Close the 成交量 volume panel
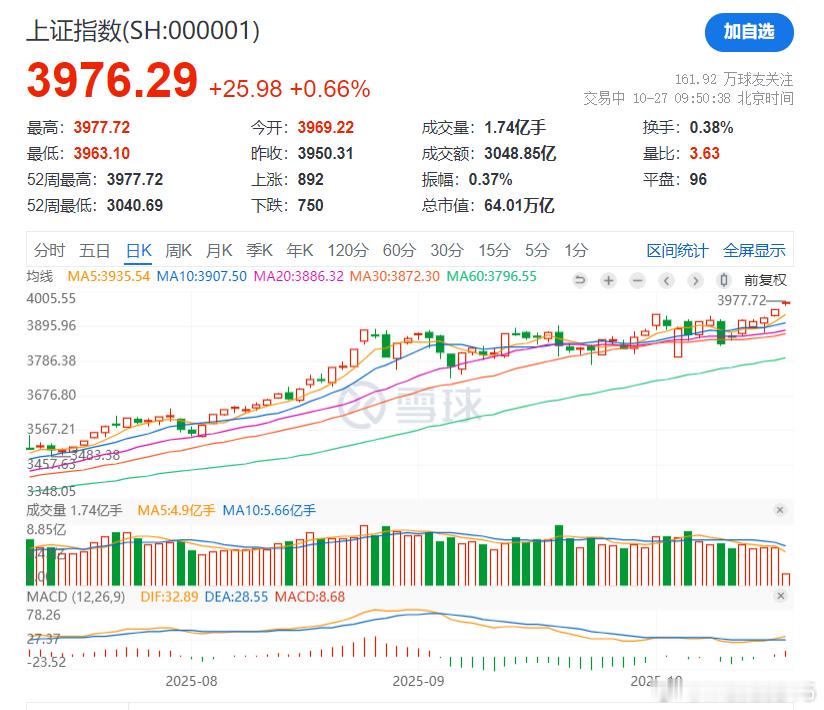824x710 pixels. pyautogui.click(x=780, y=510)
